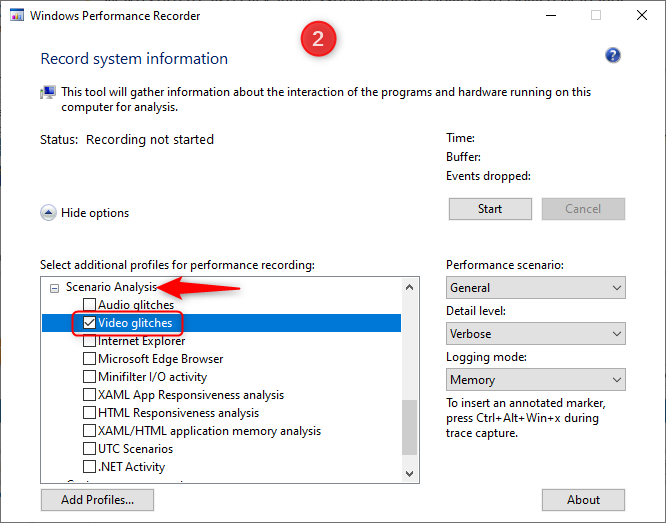Select the .NET Activity list item

pyautogui.click(x=131, y=467)
